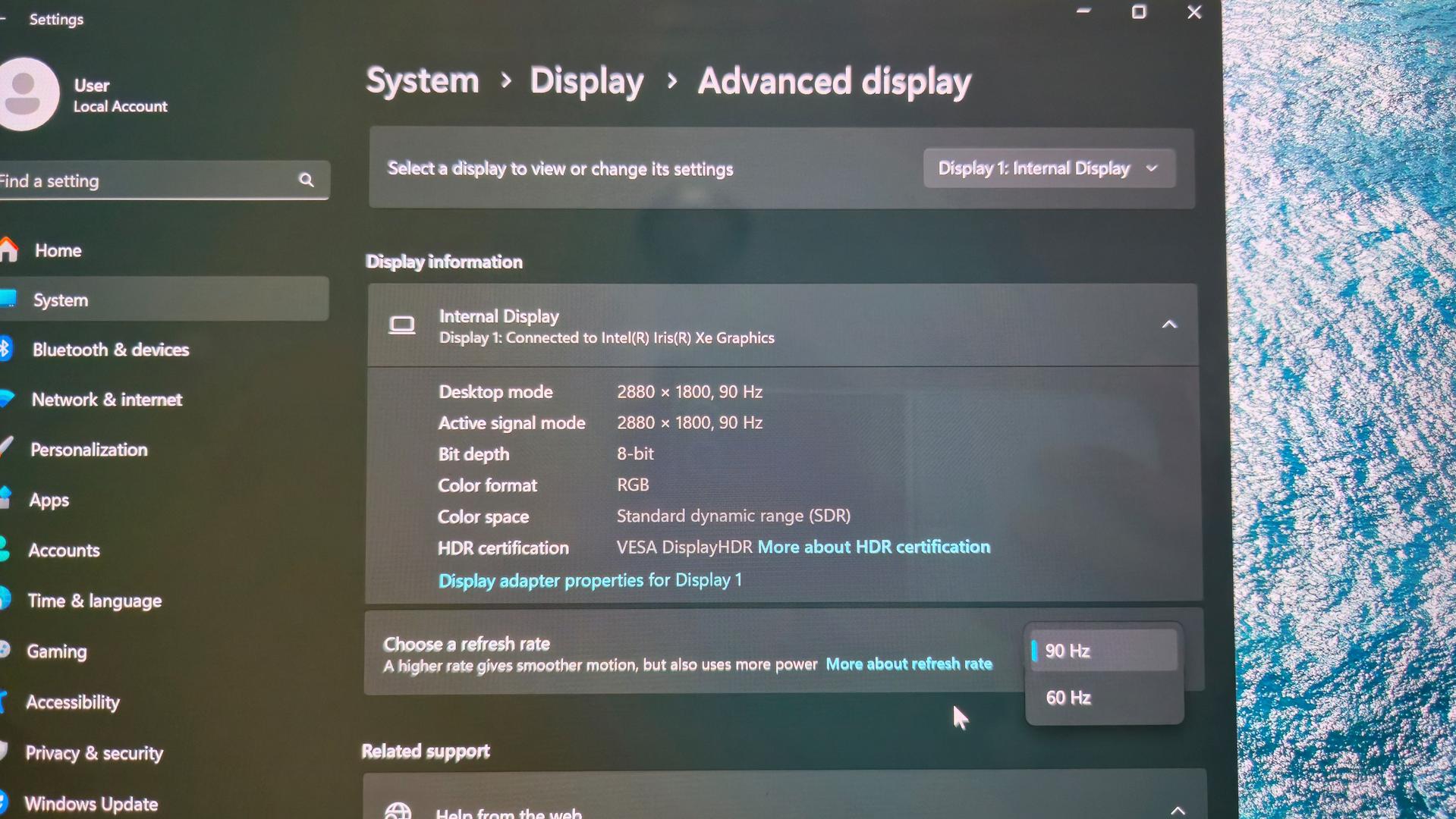Click the Home house icon

point(8,249)
